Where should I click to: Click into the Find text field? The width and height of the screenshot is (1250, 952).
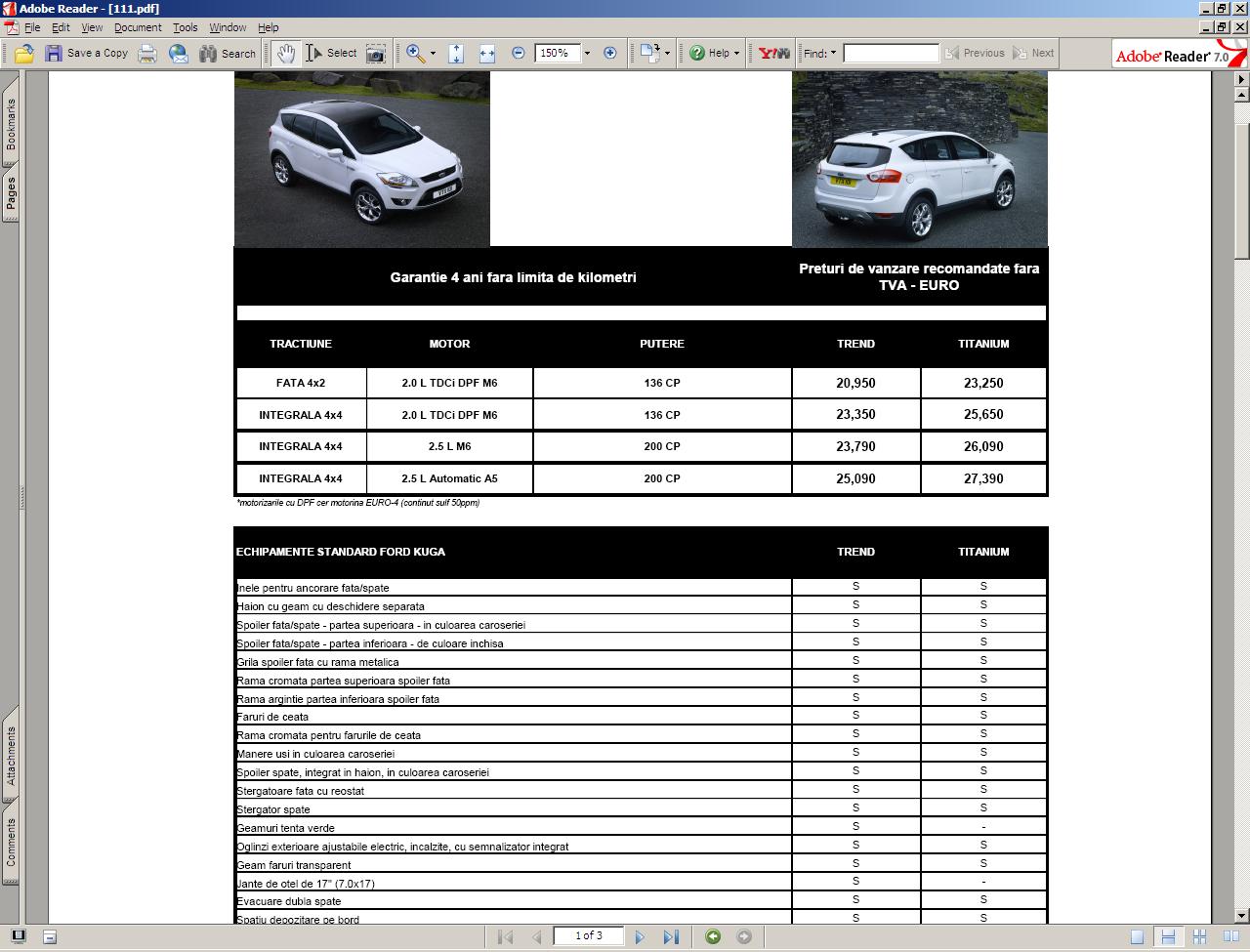[x=891, y=54]
